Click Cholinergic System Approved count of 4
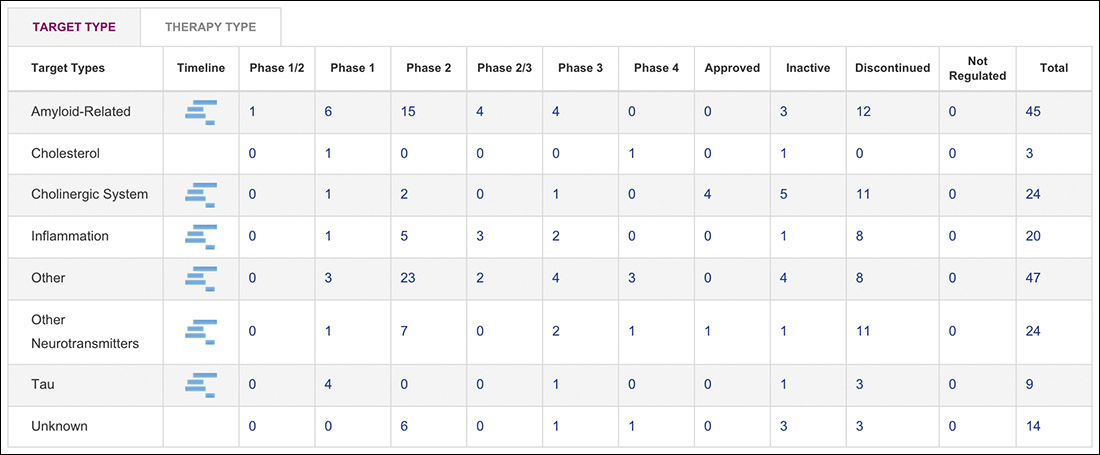Image resolution: width=1100 pixels, height=455 pixels. pos(708,194)
